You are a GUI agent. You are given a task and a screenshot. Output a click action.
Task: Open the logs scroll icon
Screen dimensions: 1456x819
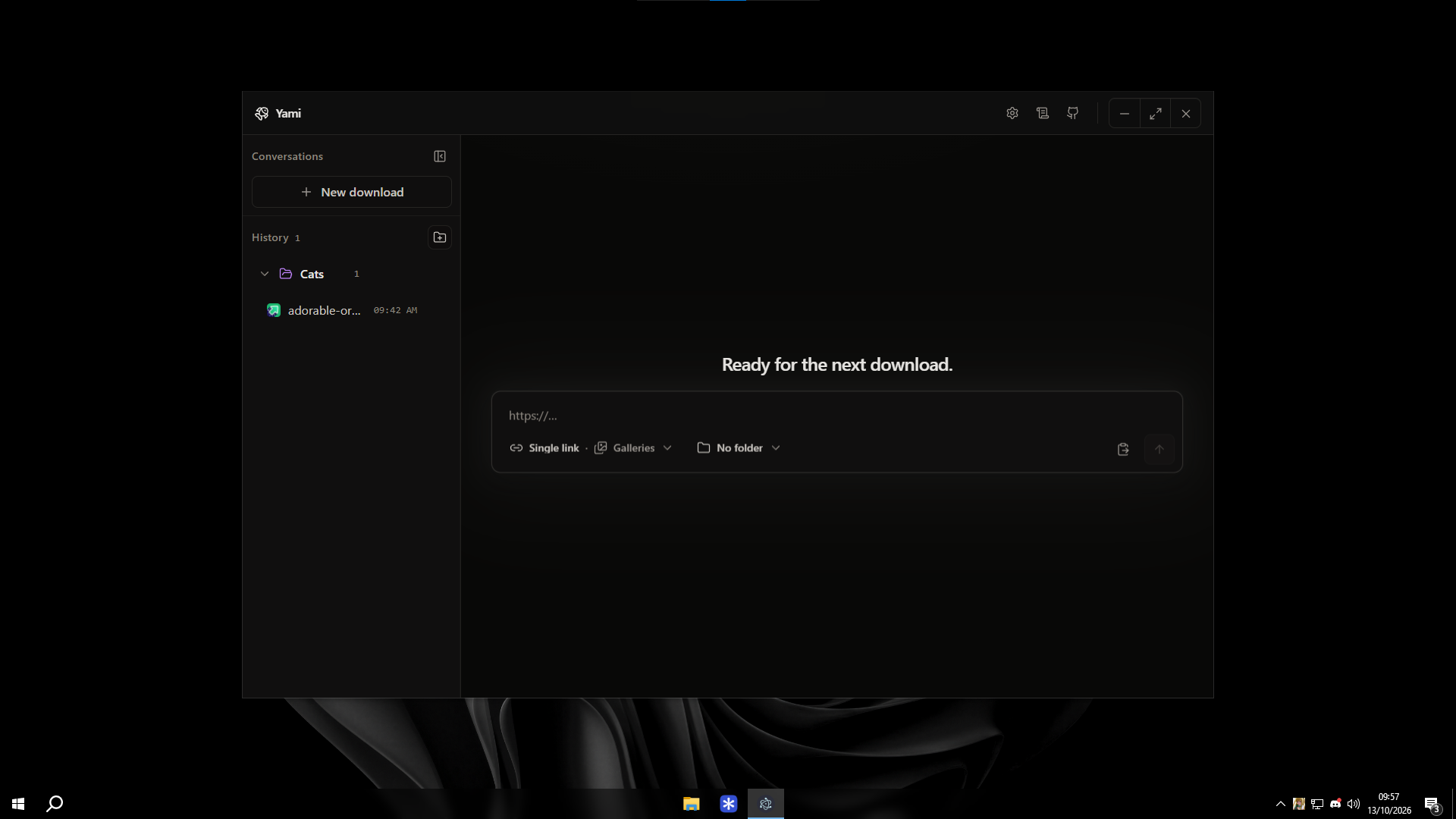1043,114
